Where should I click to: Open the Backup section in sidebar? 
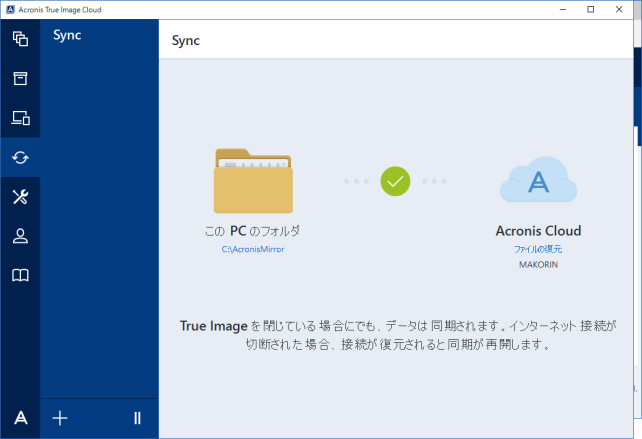click(x=20, y=39)
